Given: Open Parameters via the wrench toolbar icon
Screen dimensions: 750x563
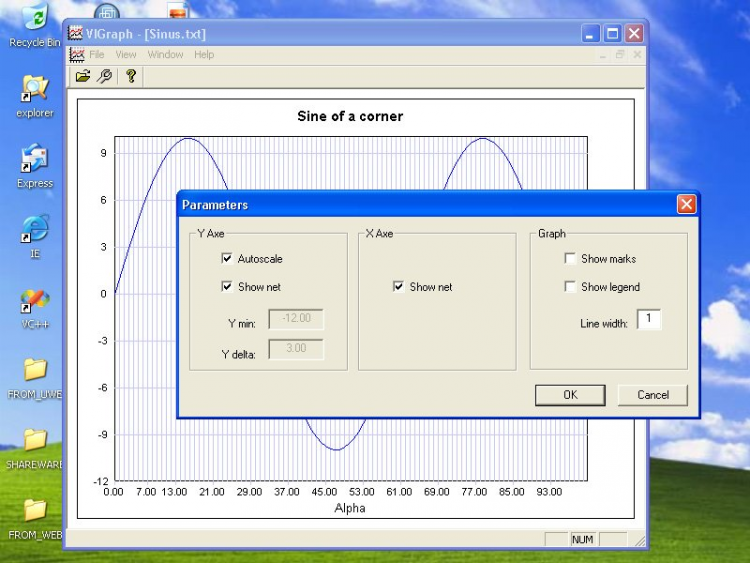Looking at the screenshot, I should [105, 76].
